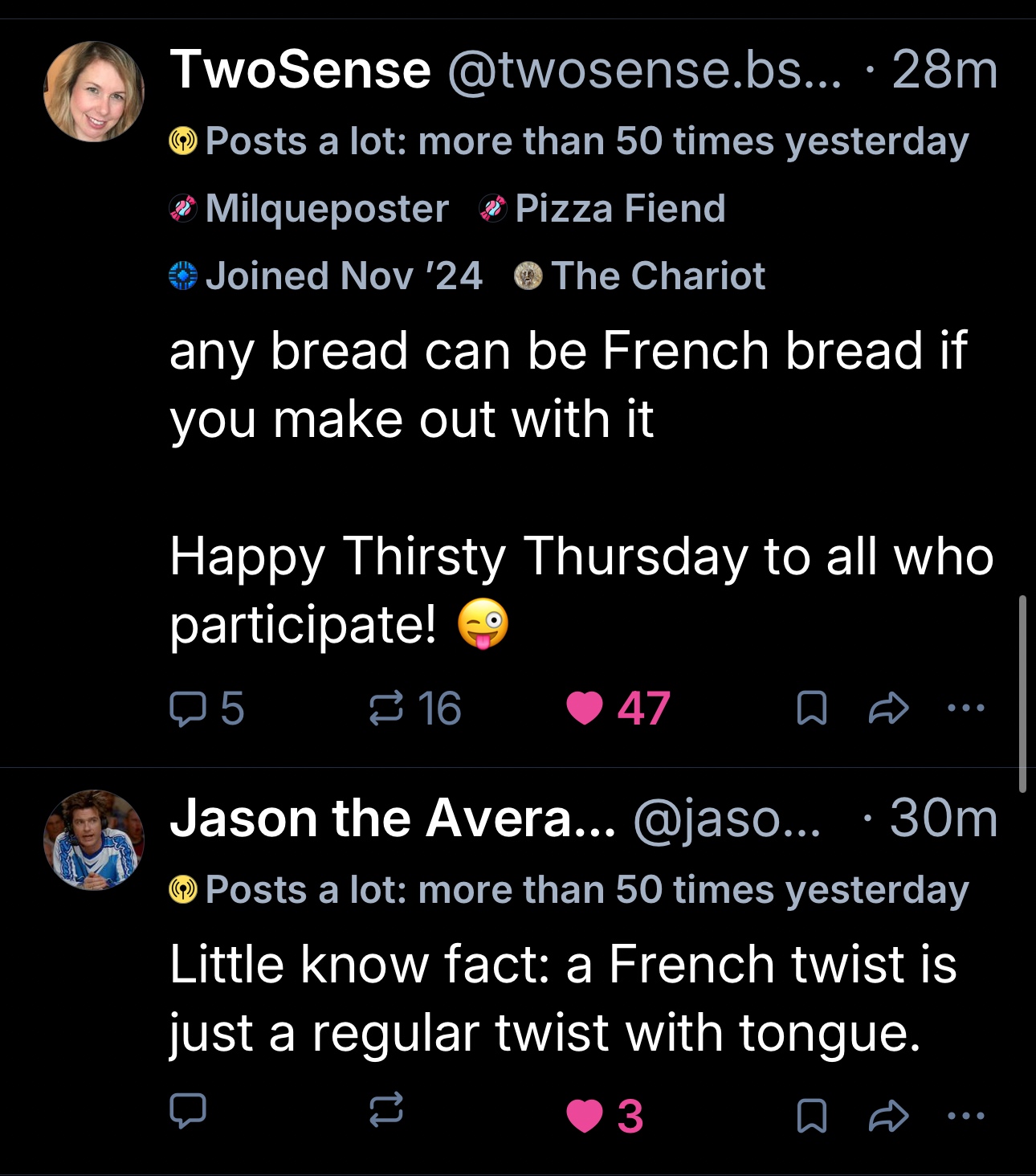Bookmark TwoSense's French bread post
The image size is (1036, 1176).
[x=811, y=708]
